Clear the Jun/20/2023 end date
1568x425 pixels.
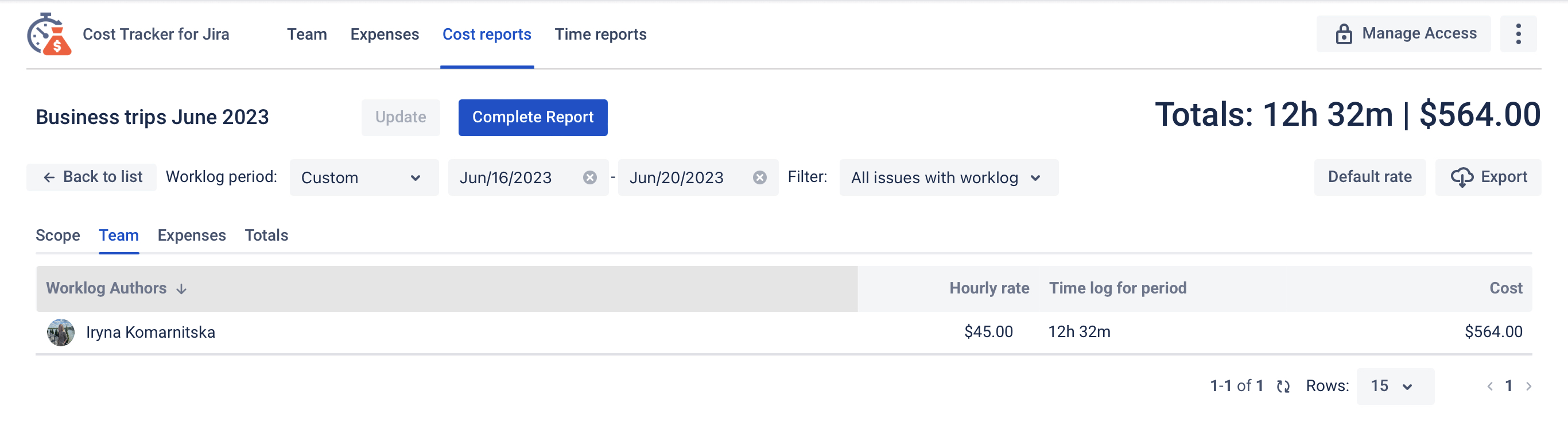(x=760, y=178)
